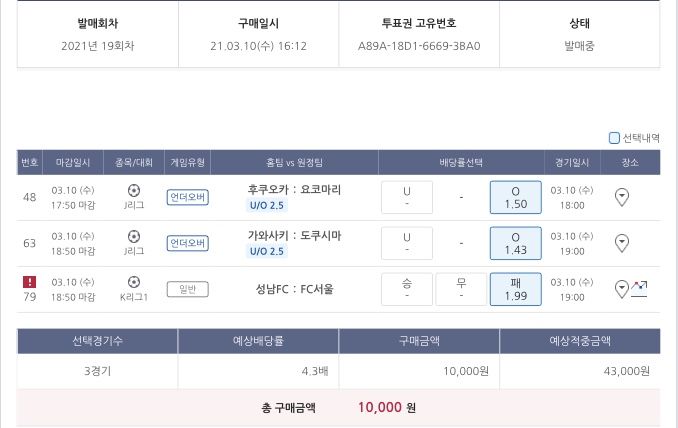Select 무 option for 성남FC match
The image size is (678, 428).
461,289
